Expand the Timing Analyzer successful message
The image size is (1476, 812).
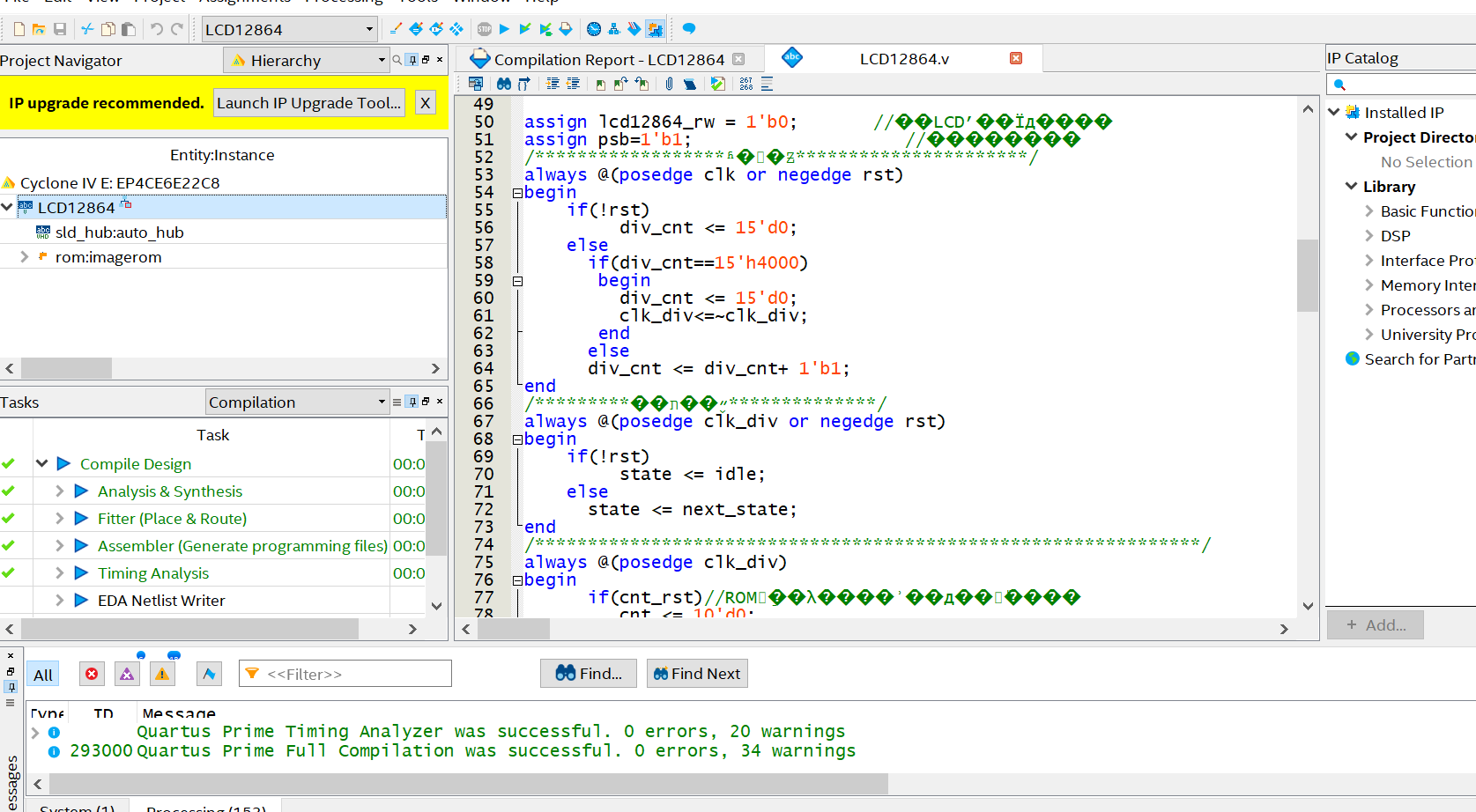point(35,732)
